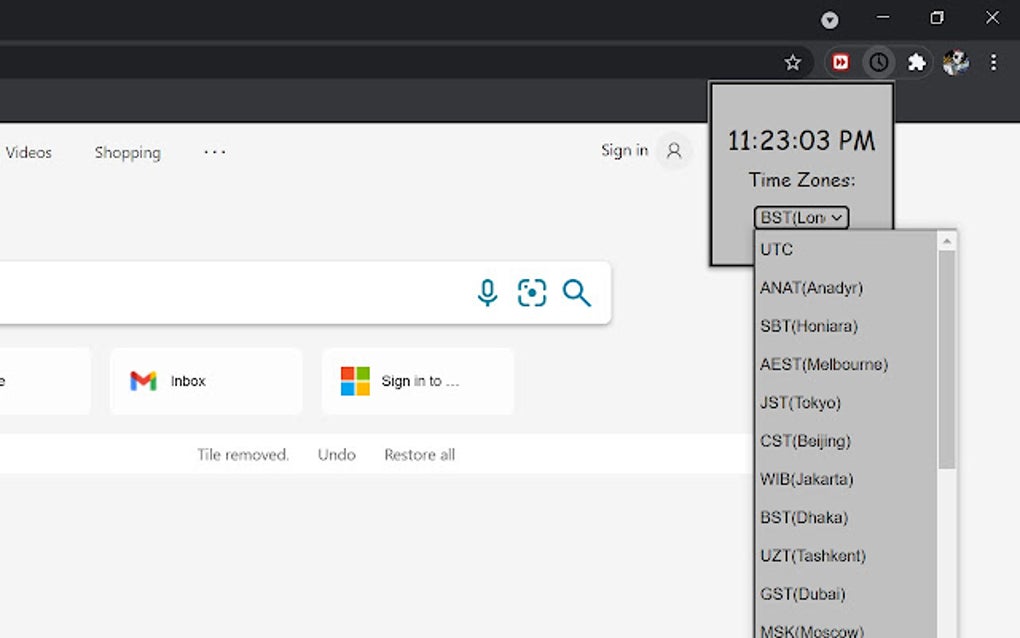Click the dropdown scrollbar up arrow
Screen dimensions: 1020x638
coord(946,239)
